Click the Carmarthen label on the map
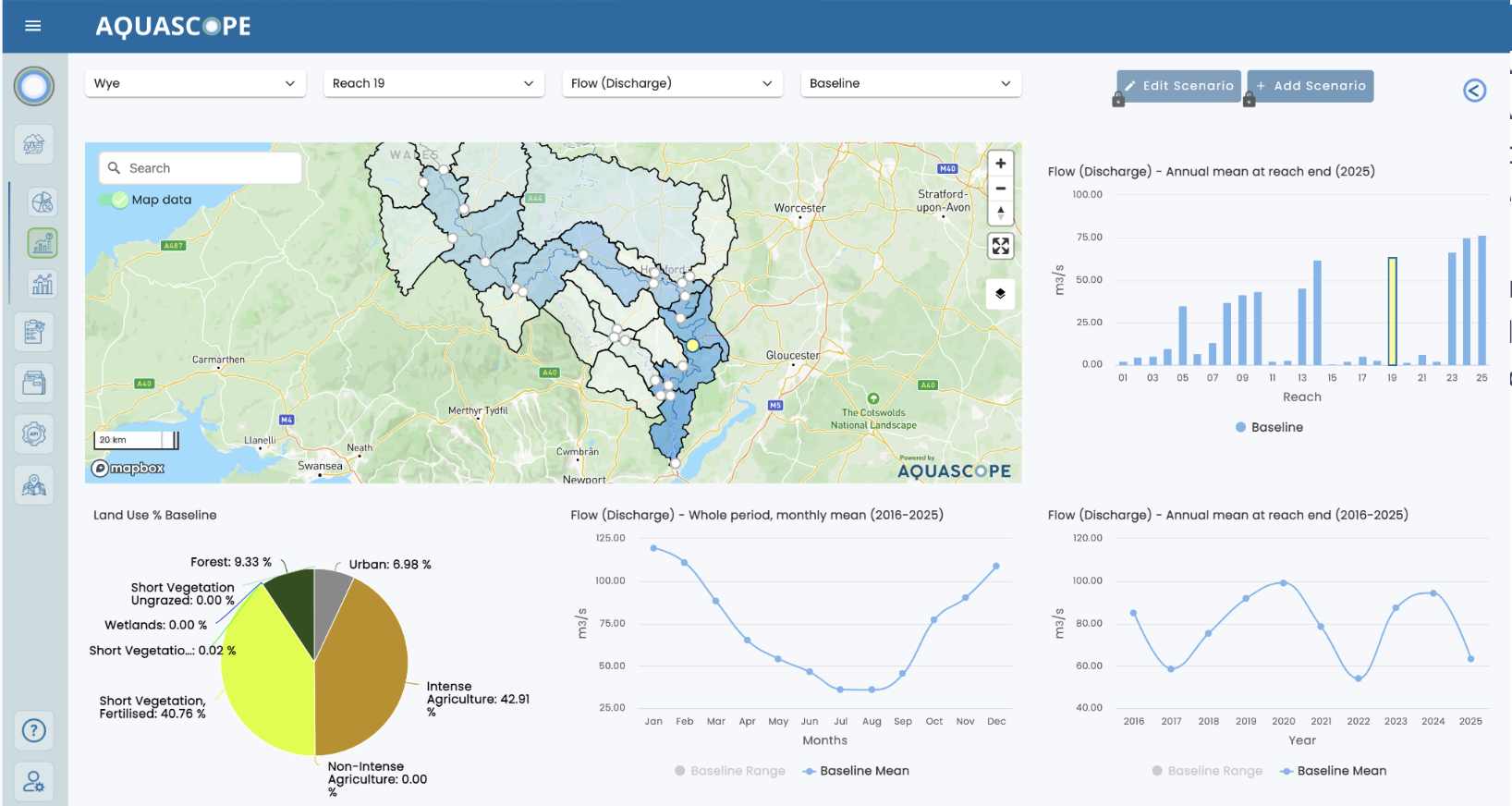 pyautogui.click(x=218, y=360)
